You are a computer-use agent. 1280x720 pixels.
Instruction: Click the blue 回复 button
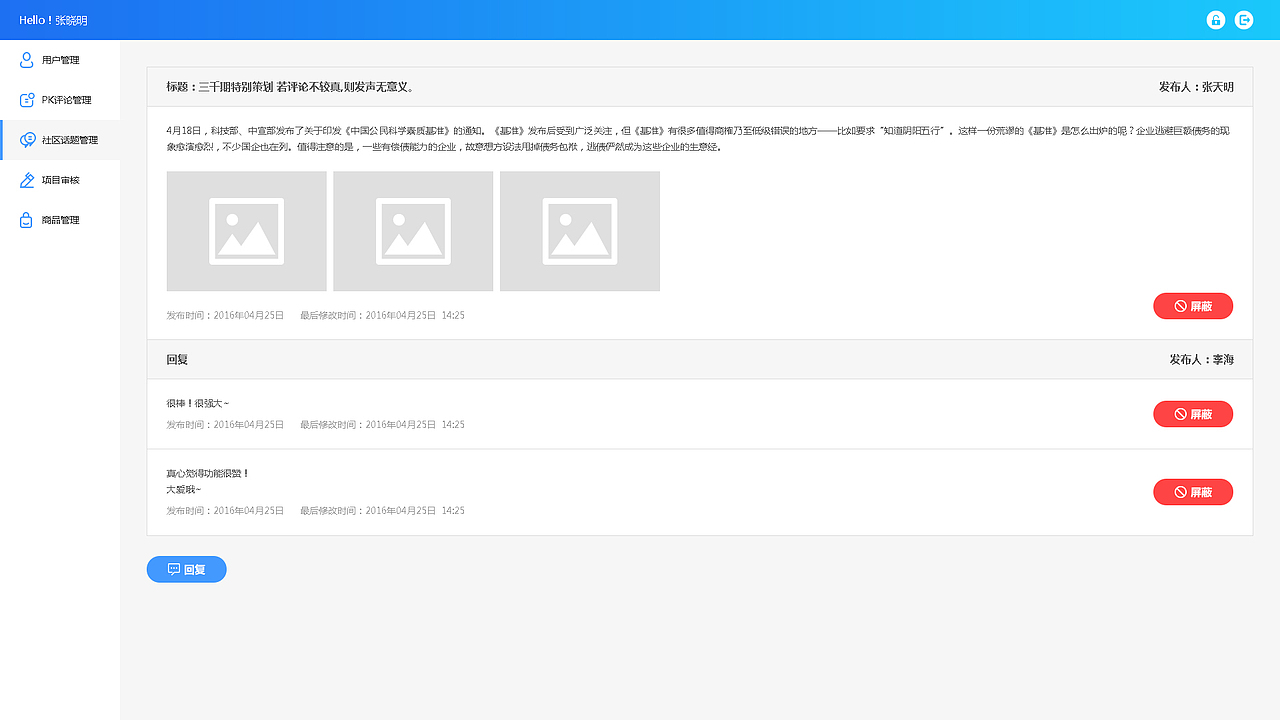[187, 569]
